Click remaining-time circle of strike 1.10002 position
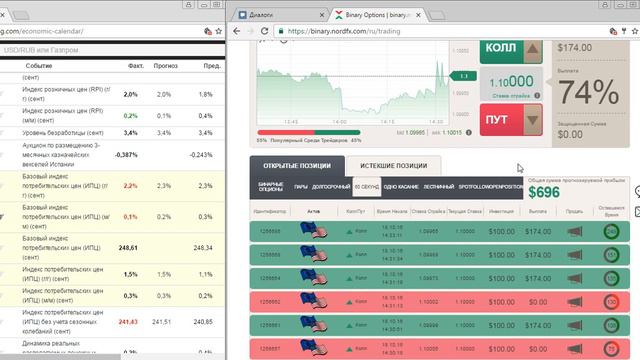Image resolution: width=640 pixels, height=360 pixels. [611, 302]
